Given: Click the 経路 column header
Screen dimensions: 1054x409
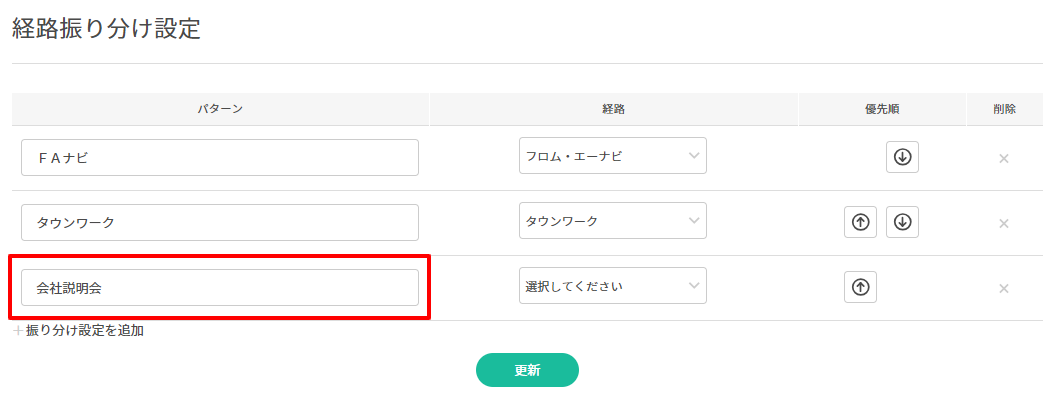Looking at the screenshot, I should (x=613, y=109).
